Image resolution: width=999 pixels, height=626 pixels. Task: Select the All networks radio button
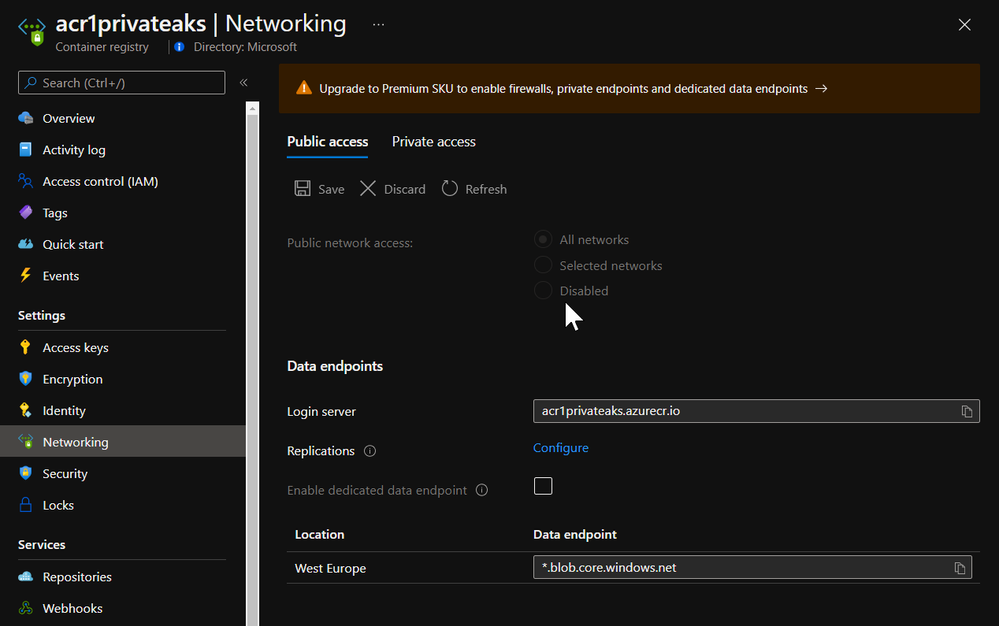[x=543, y=239]
